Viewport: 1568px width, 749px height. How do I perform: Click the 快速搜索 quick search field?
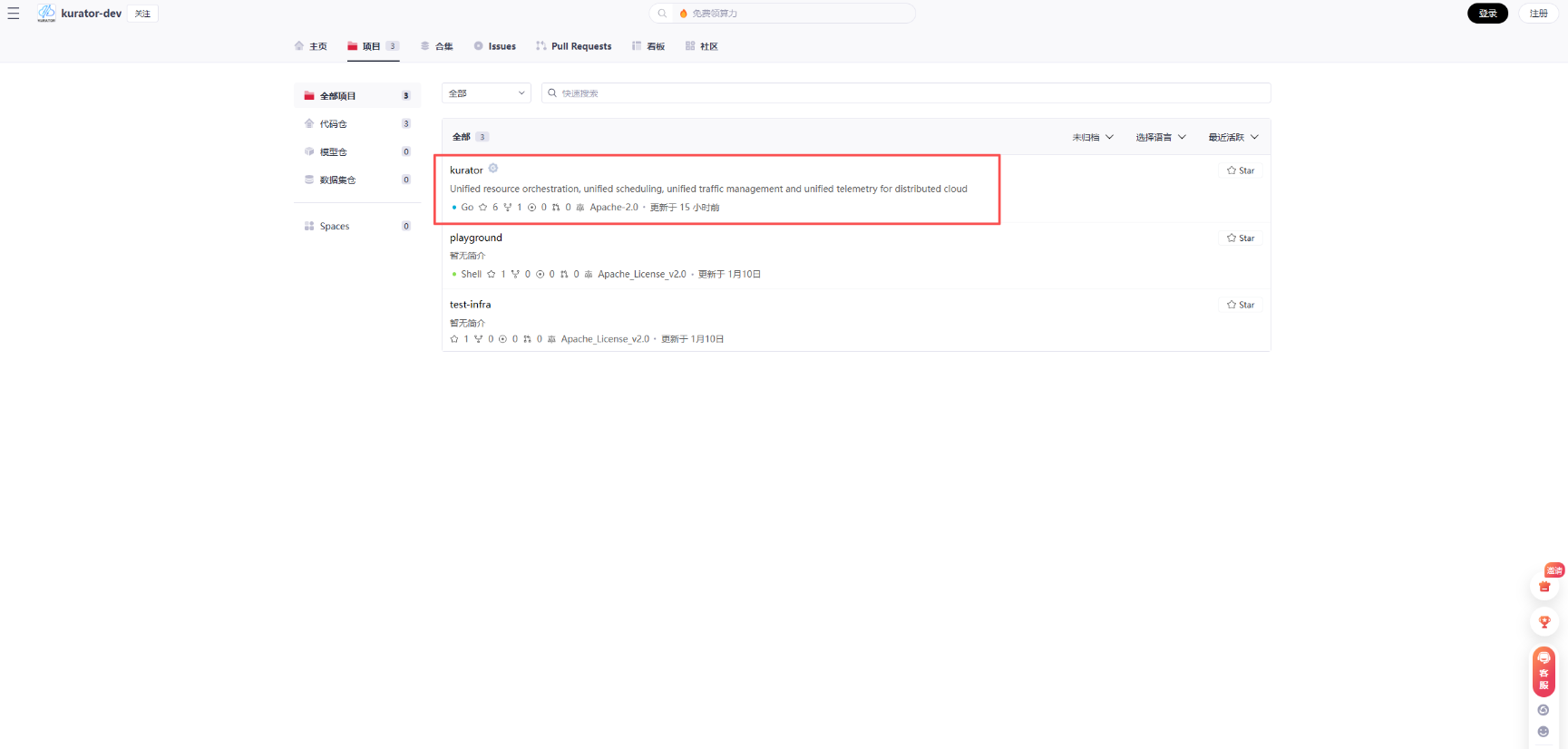tap(906, 92)
